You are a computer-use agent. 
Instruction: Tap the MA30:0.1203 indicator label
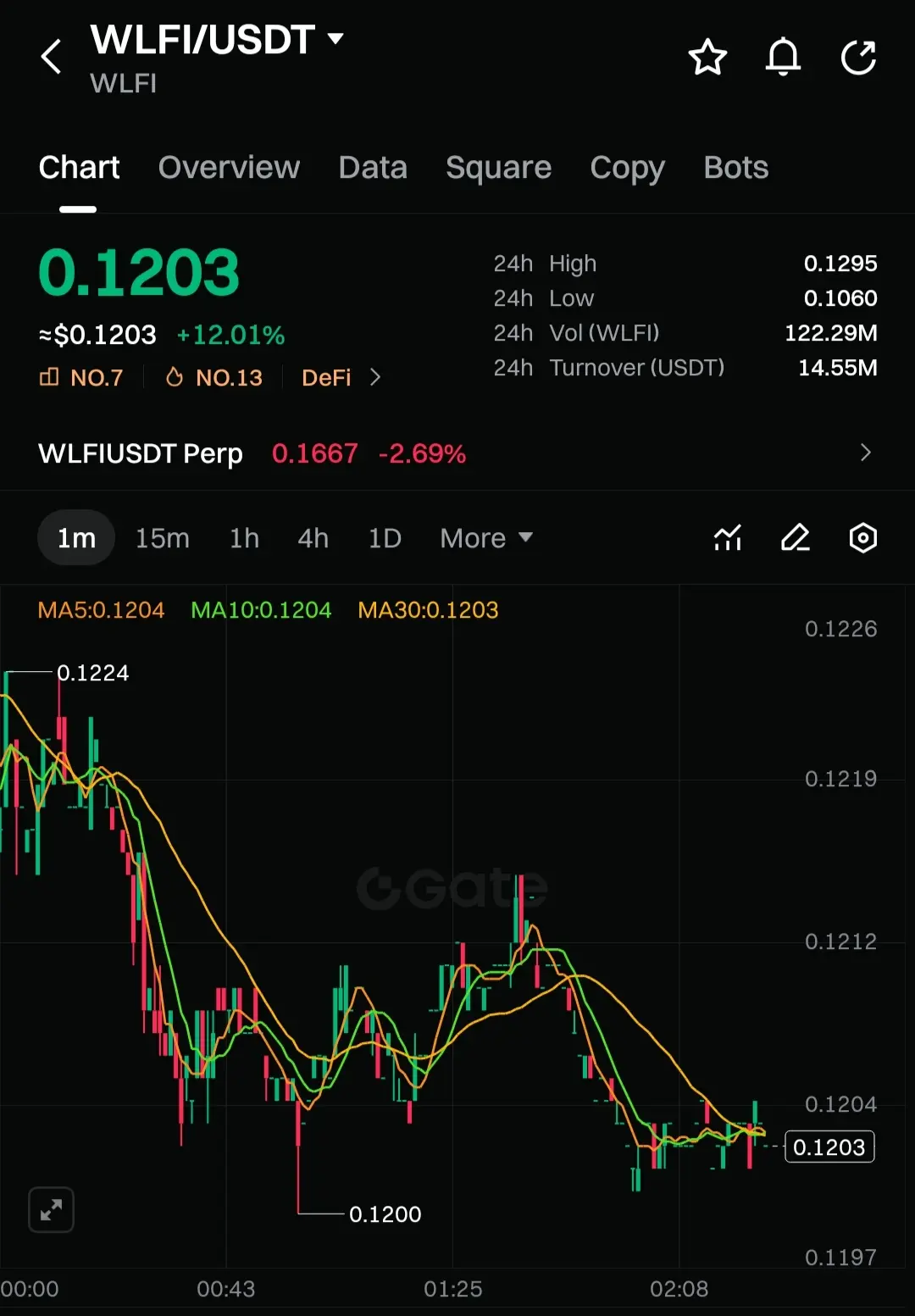tap(428, 610)
